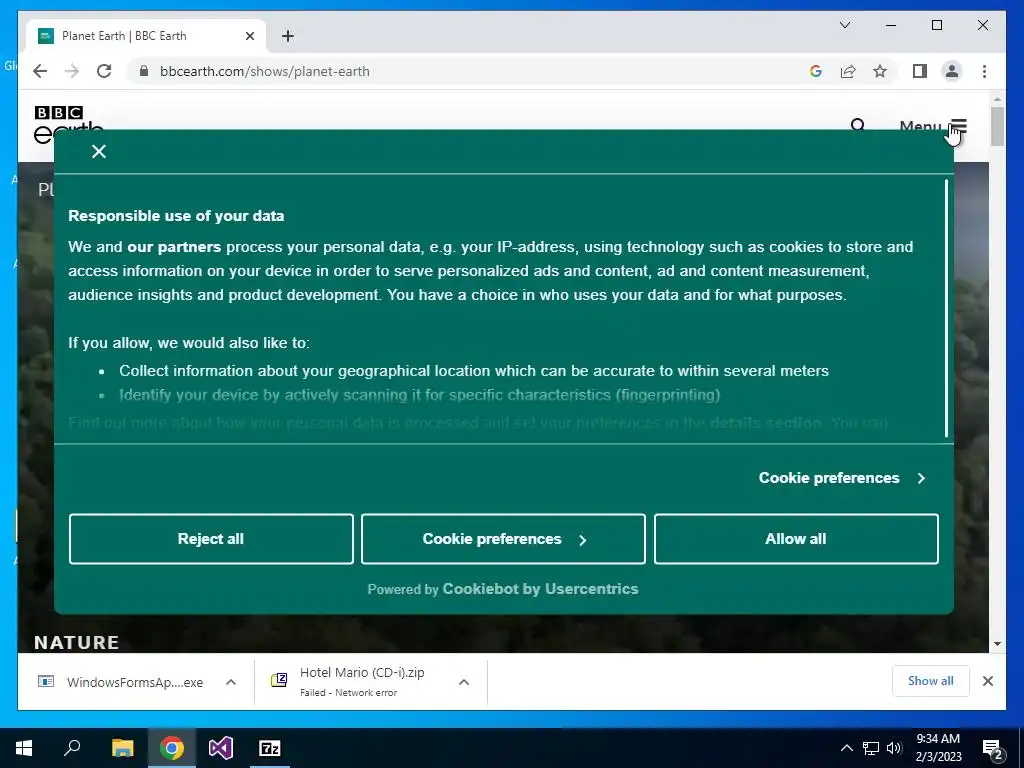
Task: Close the cookie consent dialog with the X
Action: (x=99, y=152)
